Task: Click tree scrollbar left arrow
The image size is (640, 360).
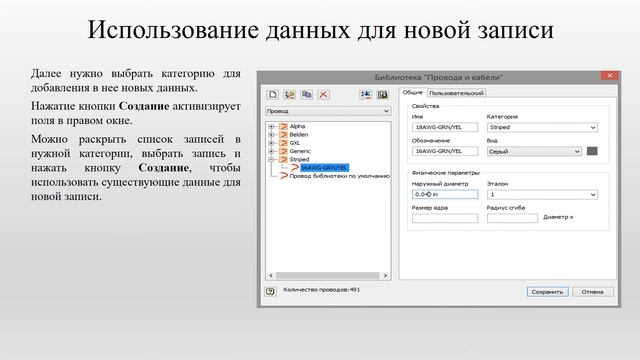Action: tap(271, 276)
